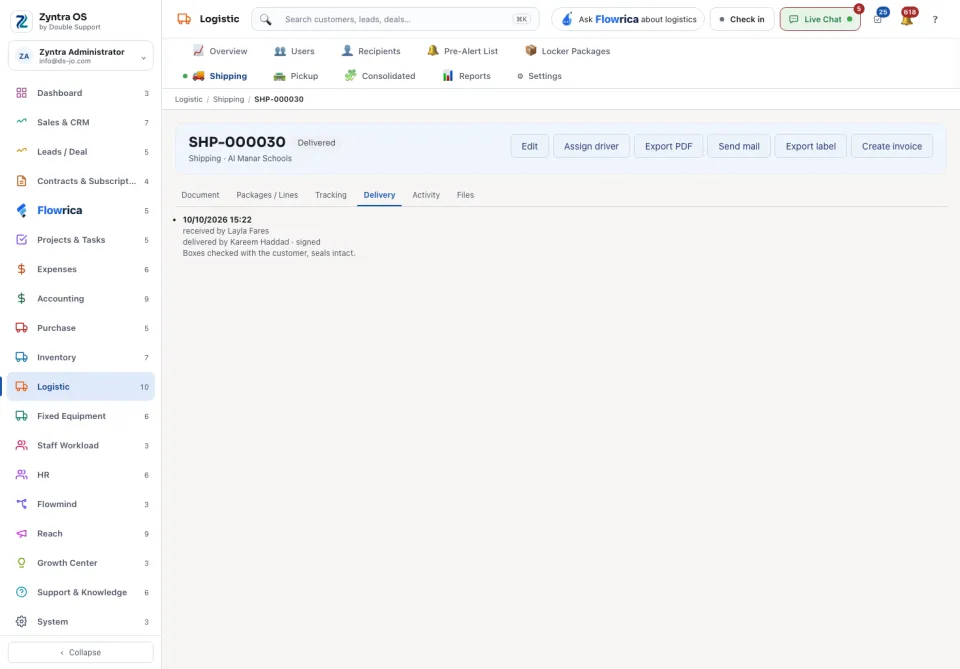The height and width of the screenshot is (669, 960).
Task: Click the Accounting dollar icon
Action: 21,298
